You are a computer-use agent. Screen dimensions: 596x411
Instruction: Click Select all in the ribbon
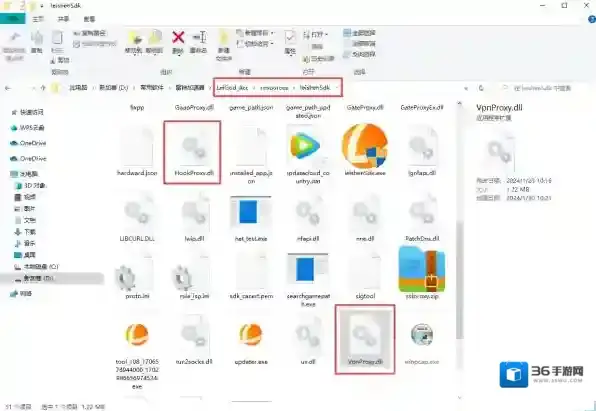(x=360, y=33)
